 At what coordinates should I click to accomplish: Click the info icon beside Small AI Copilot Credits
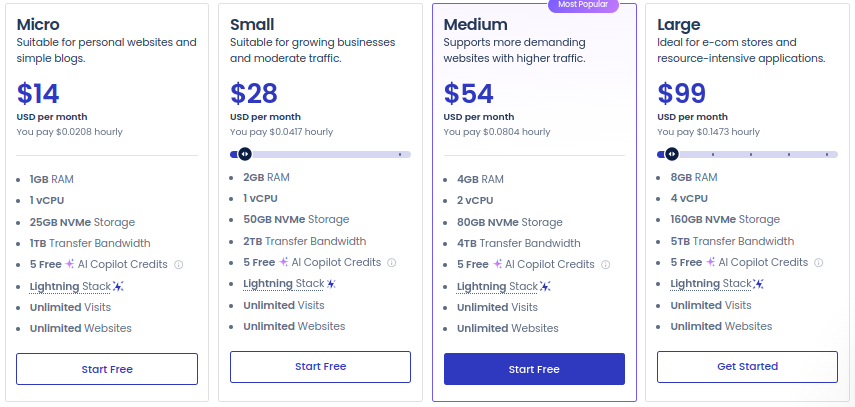coord(391,263)
